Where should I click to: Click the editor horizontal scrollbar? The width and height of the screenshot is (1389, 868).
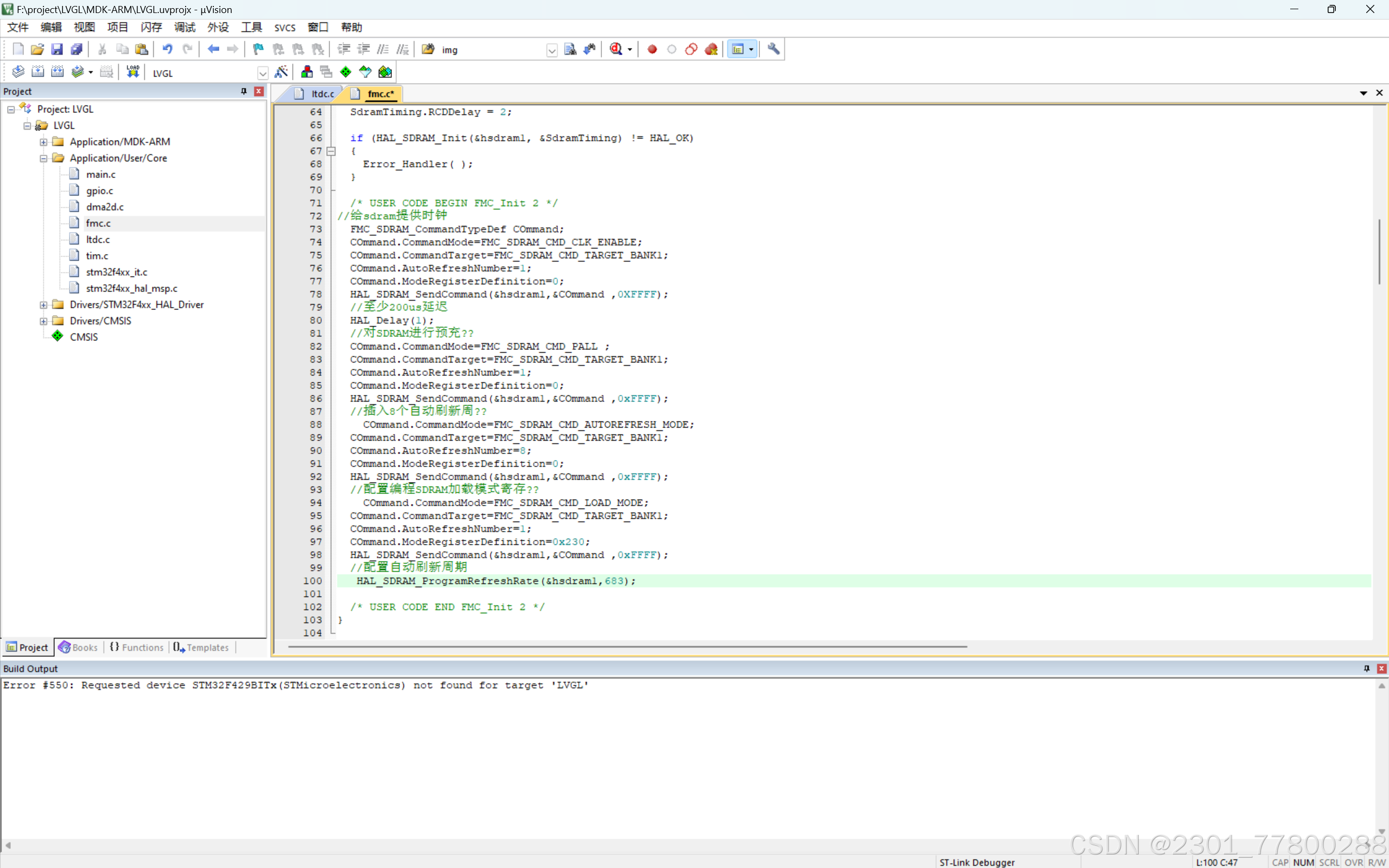(627, 647)
